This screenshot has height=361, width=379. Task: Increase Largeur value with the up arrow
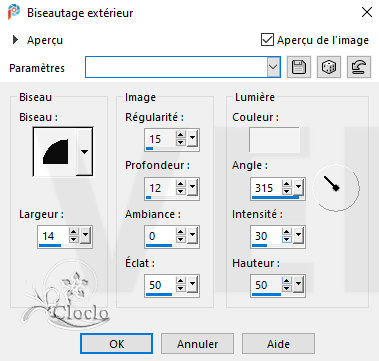click(74, 232)
